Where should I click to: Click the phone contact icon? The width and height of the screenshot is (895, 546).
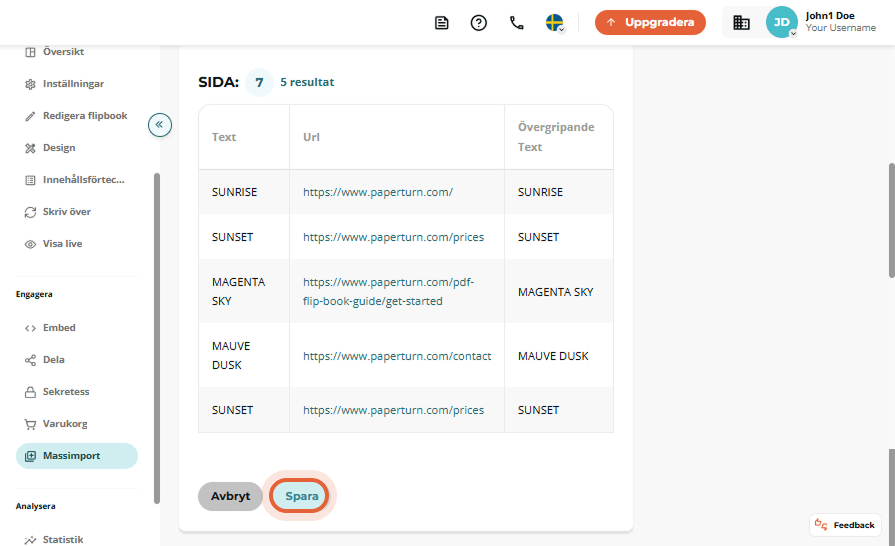517,23
